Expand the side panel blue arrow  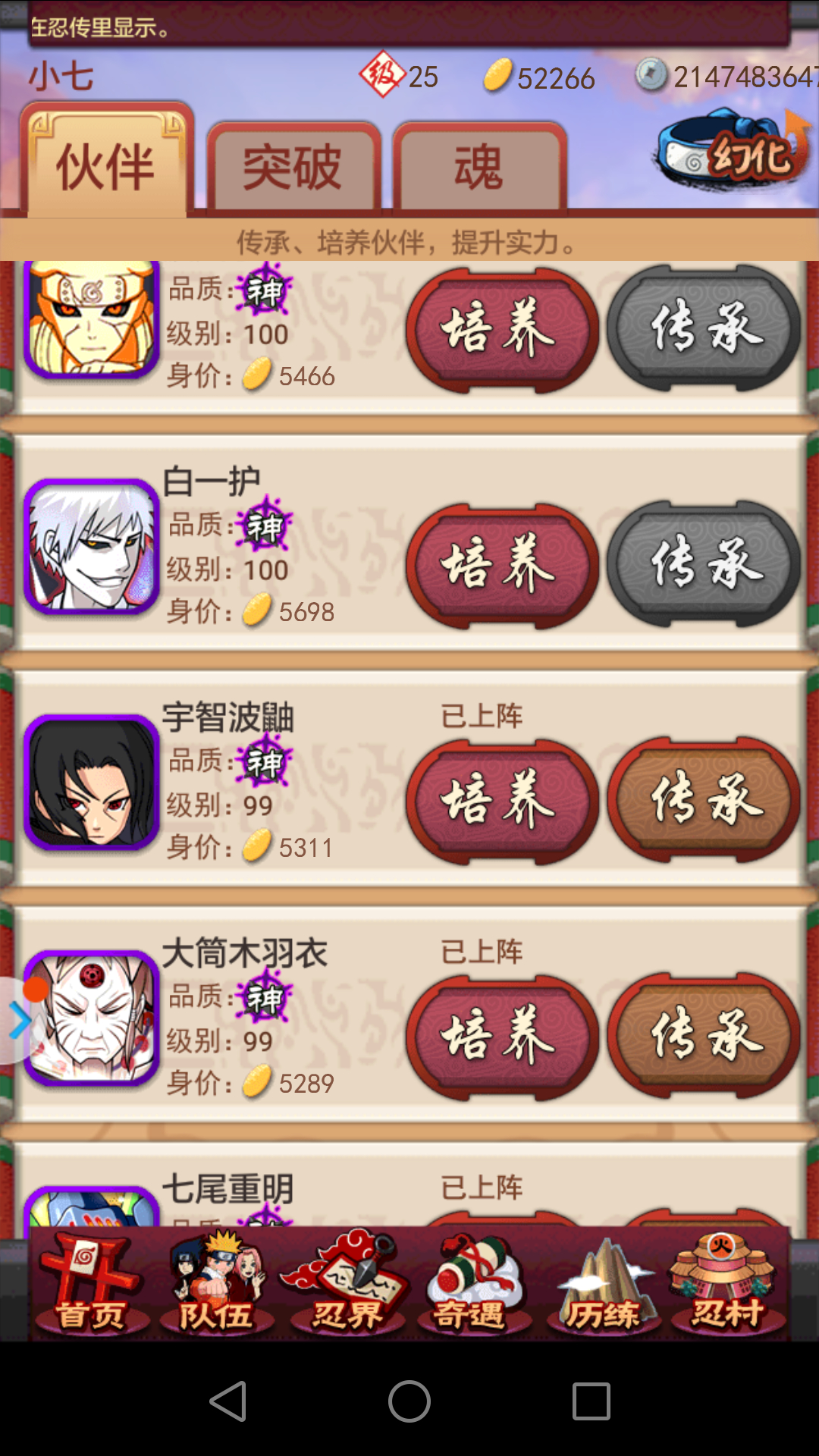[x=20, y=1021]
